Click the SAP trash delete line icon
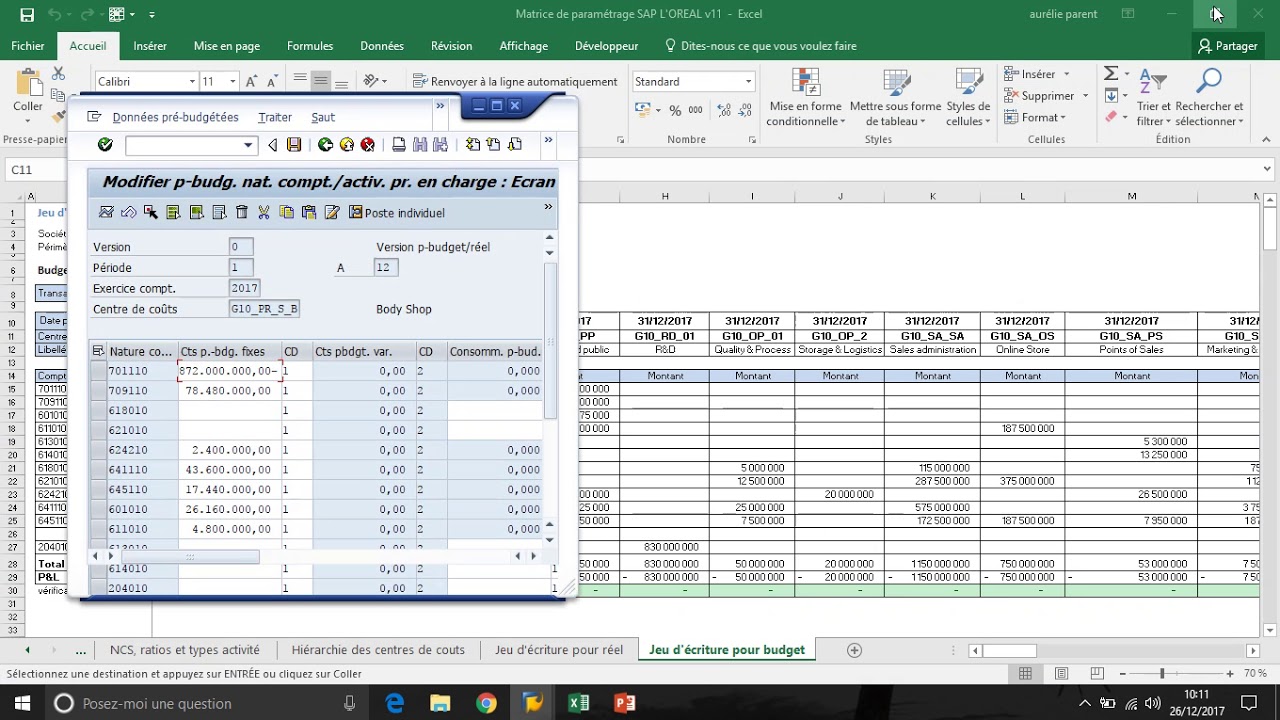The image size is (1280, 720). click(241, 212)
